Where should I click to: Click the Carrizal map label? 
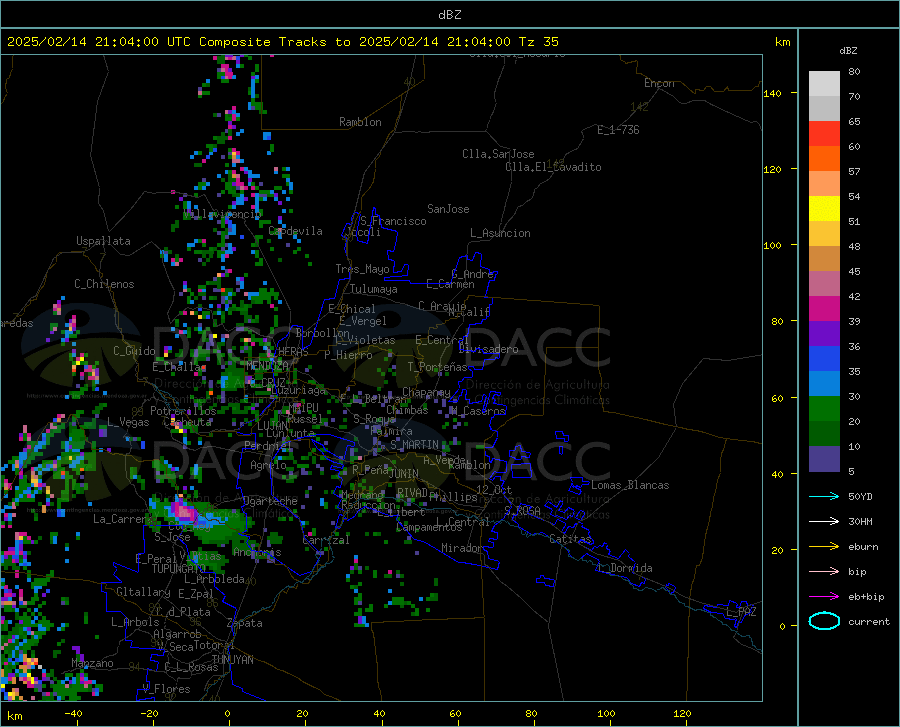point(326,540)
